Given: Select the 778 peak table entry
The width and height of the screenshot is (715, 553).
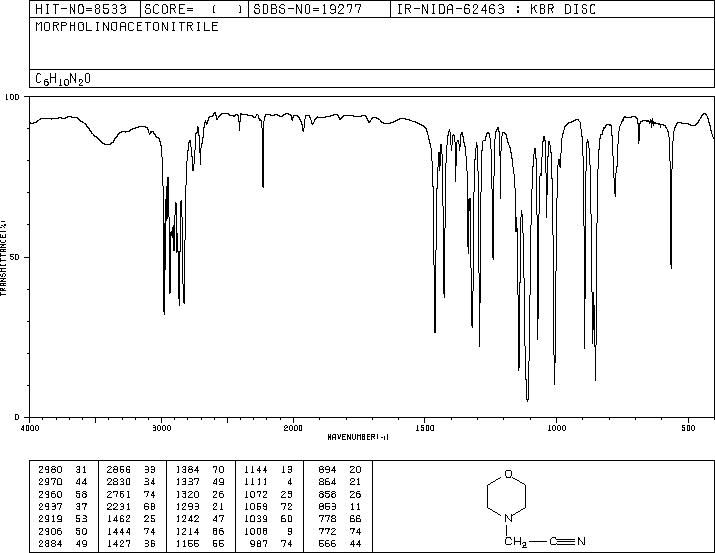Looking at the screenshot, I should click(340, 519).
